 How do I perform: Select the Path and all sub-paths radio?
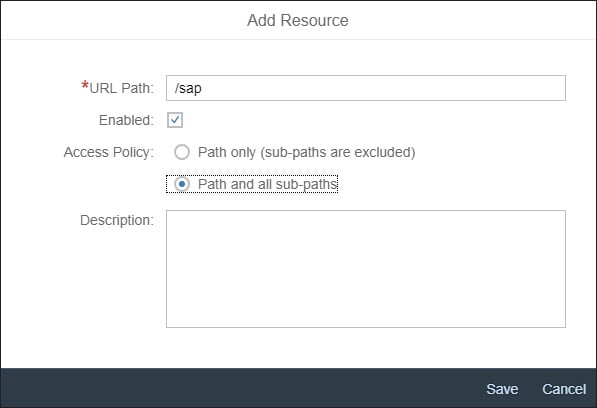click(x=182, y=184)
